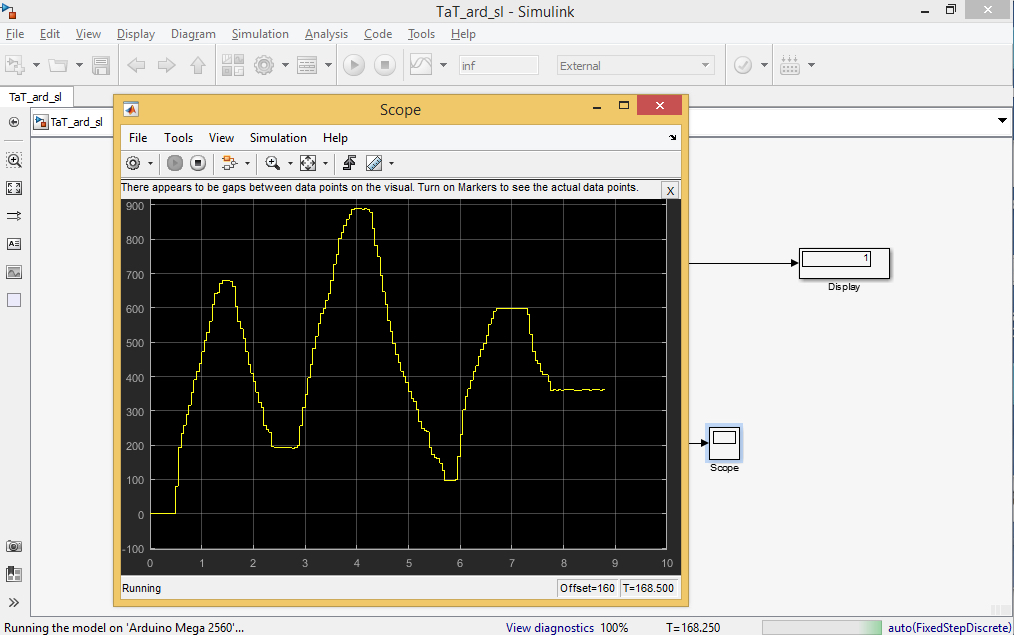Click the 100% zoom status entry
Screen dimensions: 1014x635
(614, 627)
